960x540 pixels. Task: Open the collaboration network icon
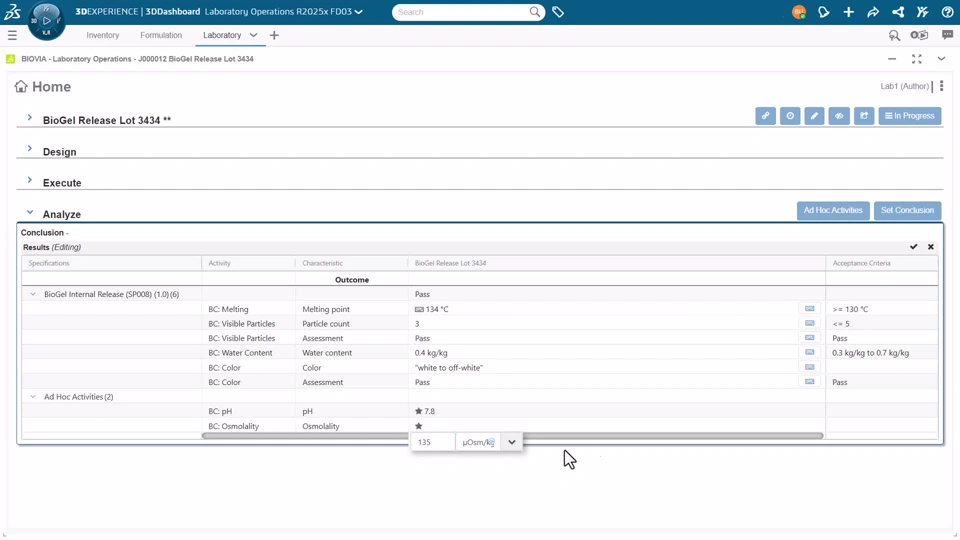click(x=898, y=12)
